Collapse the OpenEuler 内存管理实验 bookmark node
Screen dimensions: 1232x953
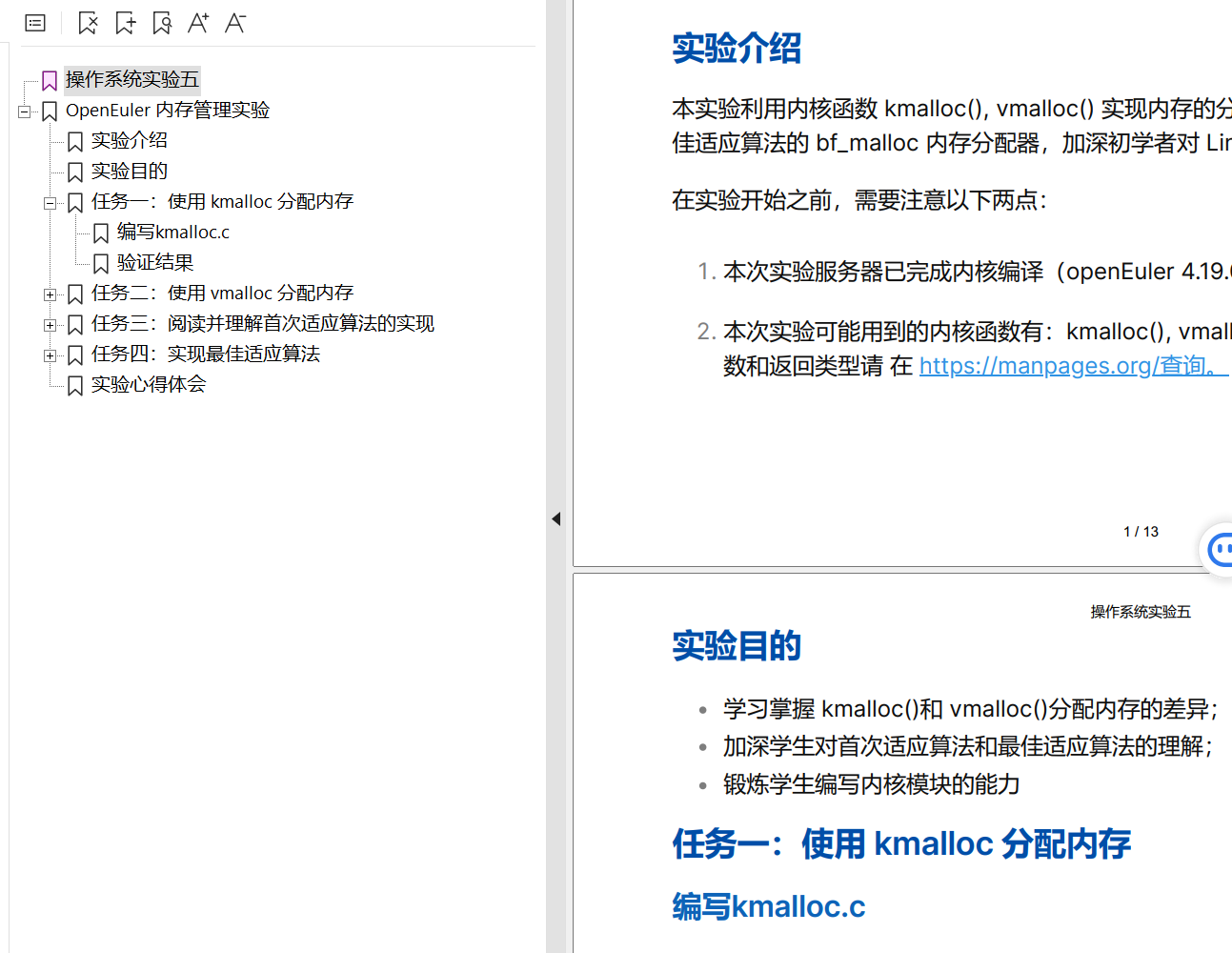[x=24, y=112]
